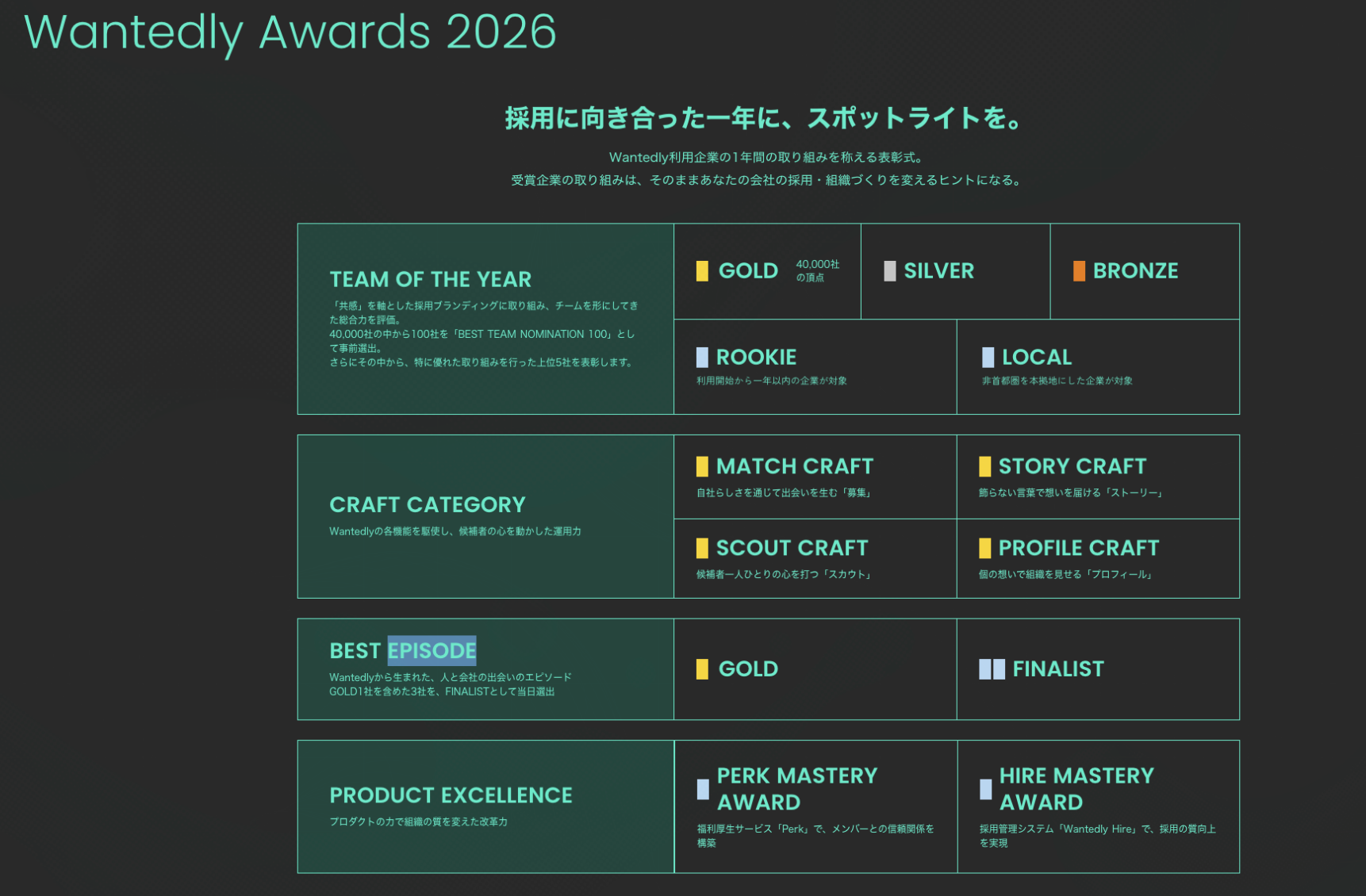Image resolution: width=1366 pixels, height=896 pixels.
Task: Click the line starting 受賞企業の取り組みは
Action: [766, 180]
